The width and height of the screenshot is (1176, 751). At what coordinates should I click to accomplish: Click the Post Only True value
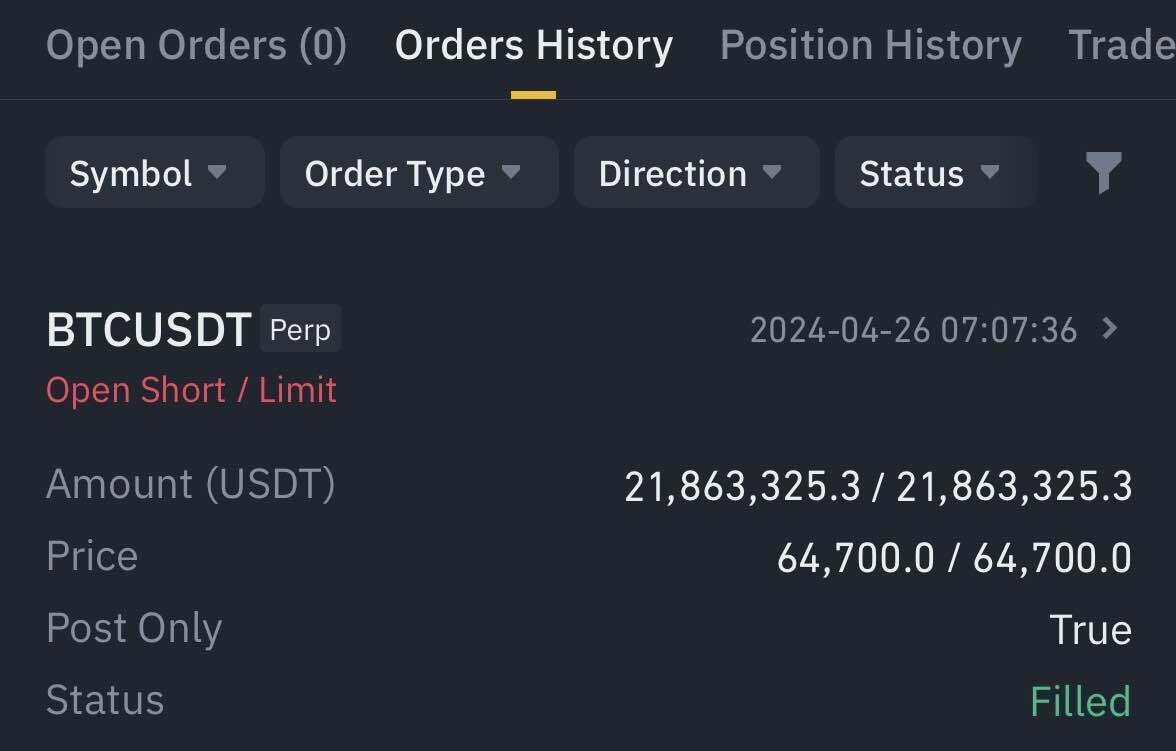tap(1090, 630)
